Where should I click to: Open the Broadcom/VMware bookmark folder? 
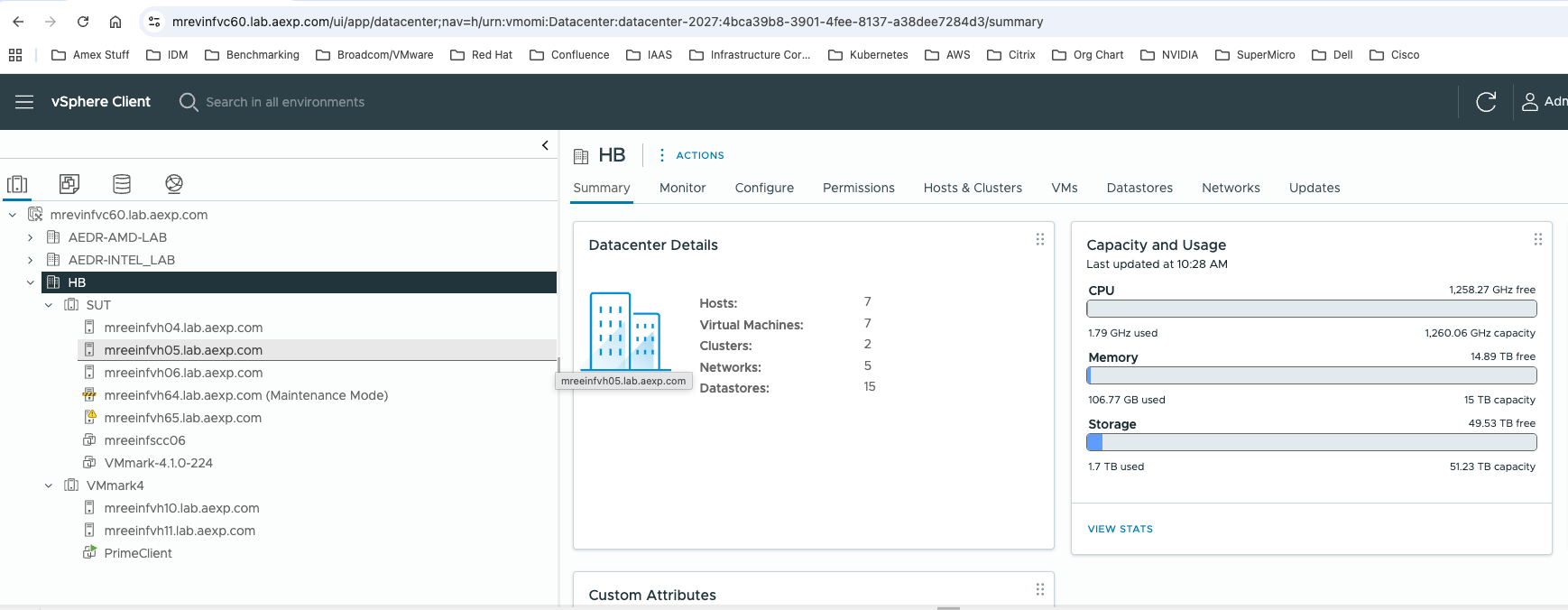pos(374,55)
